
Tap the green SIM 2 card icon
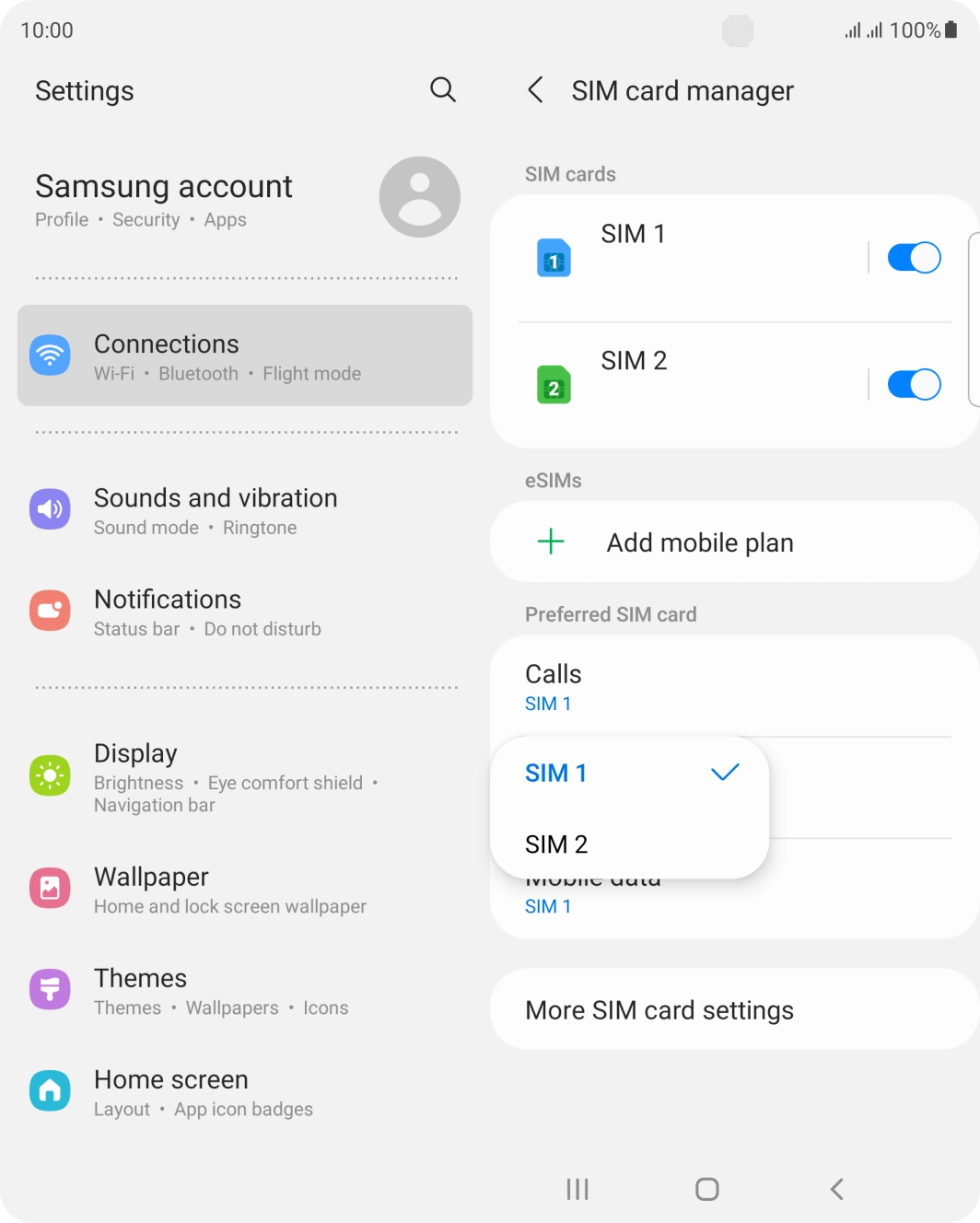tap(554, 385)
